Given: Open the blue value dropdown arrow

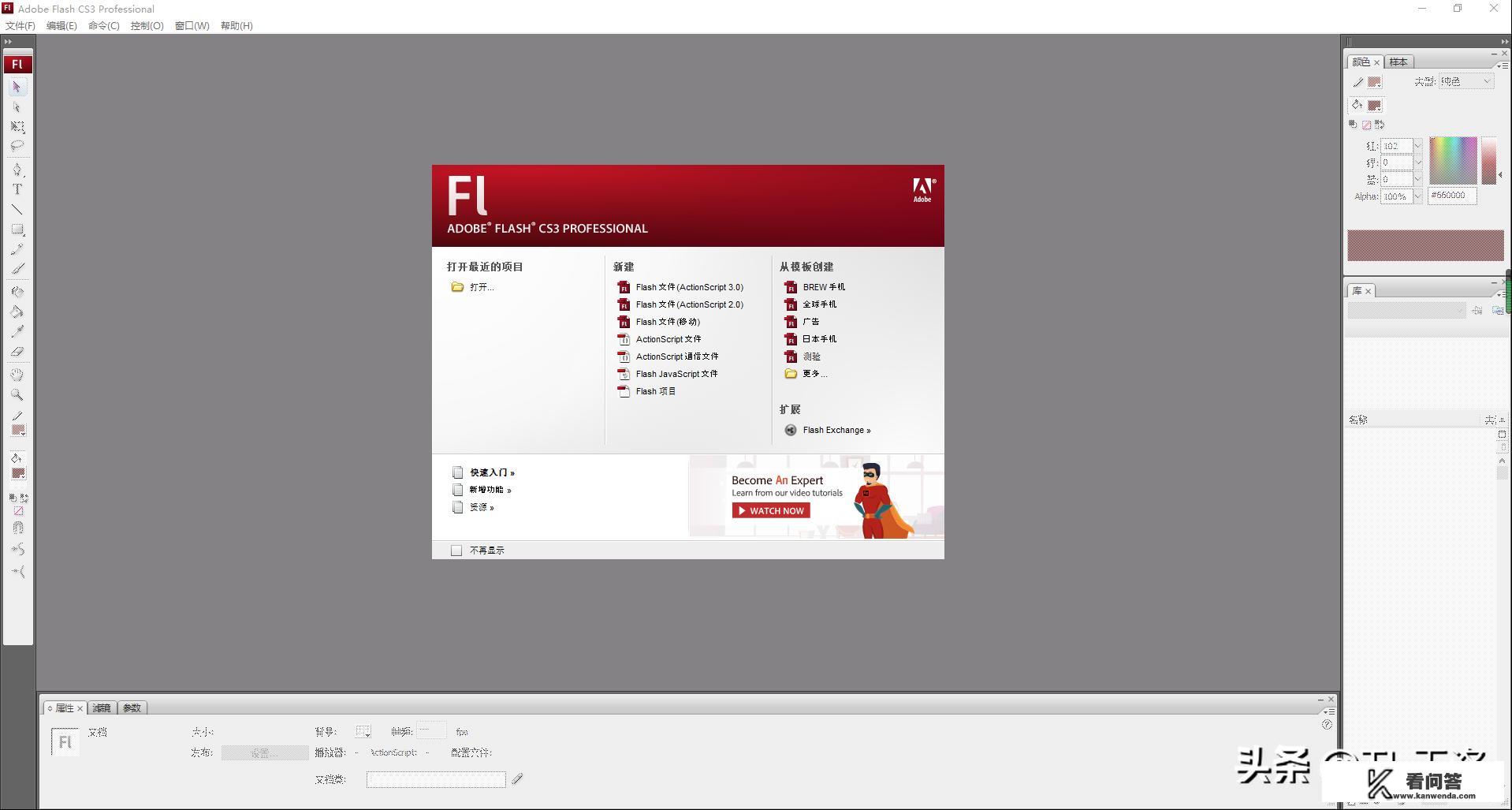Looking at the screenshot, I should click(1417, 179).
